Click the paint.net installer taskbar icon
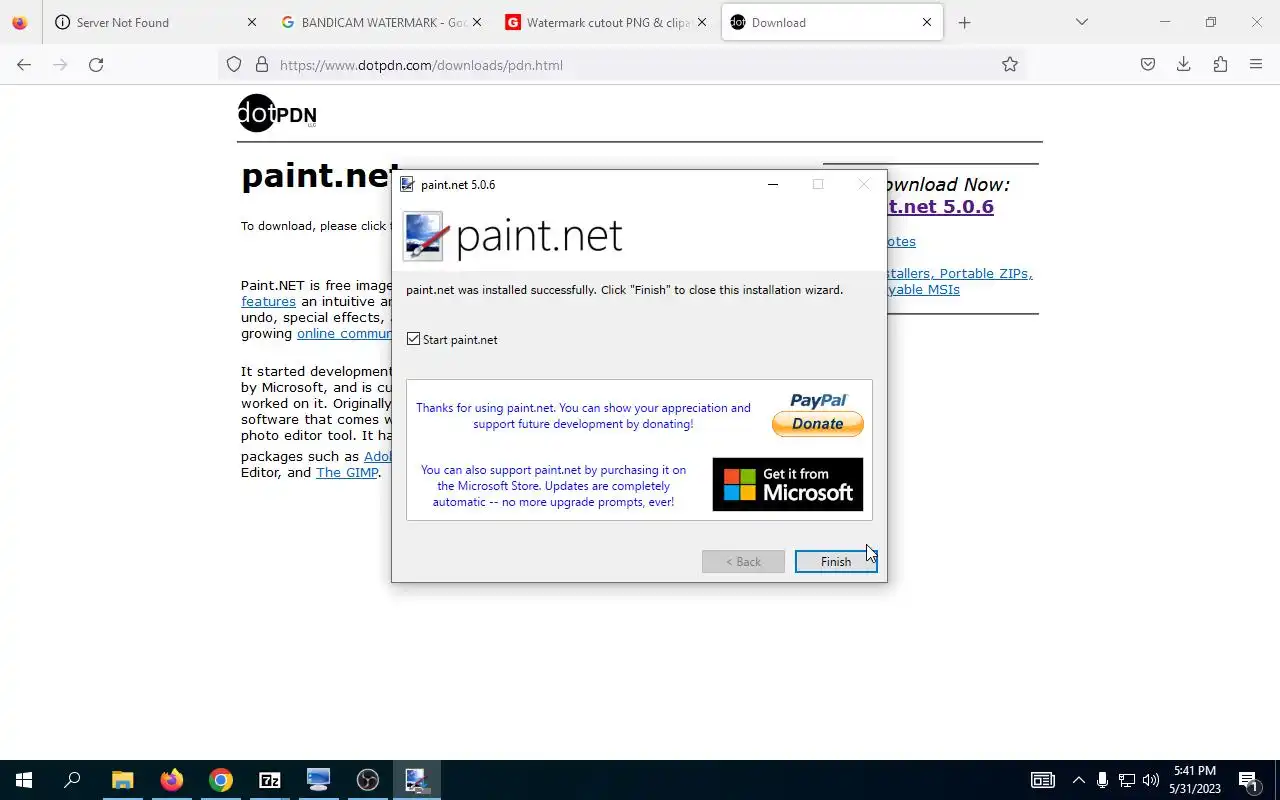This screenshot has width=1280, height=800. 417,780
